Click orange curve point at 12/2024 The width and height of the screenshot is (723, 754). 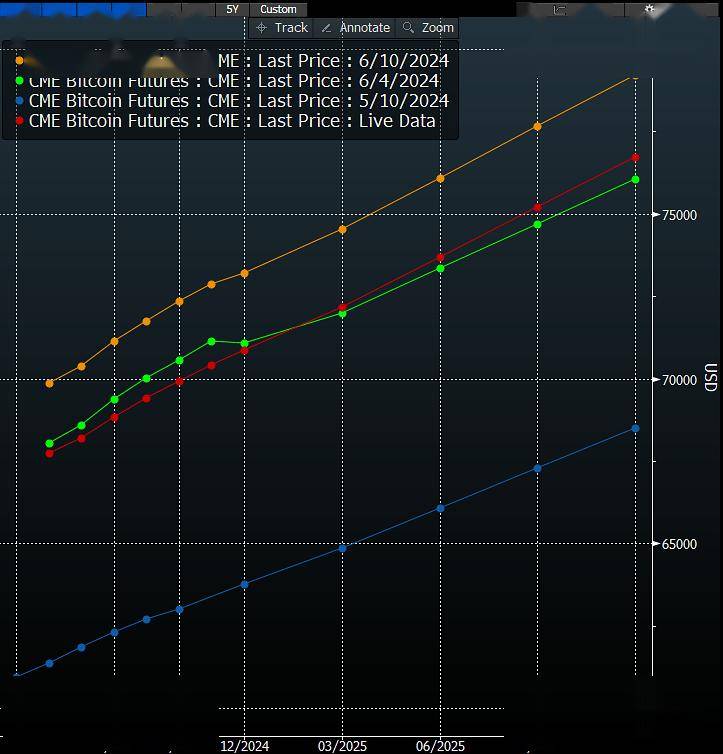[x=244, y=273]
